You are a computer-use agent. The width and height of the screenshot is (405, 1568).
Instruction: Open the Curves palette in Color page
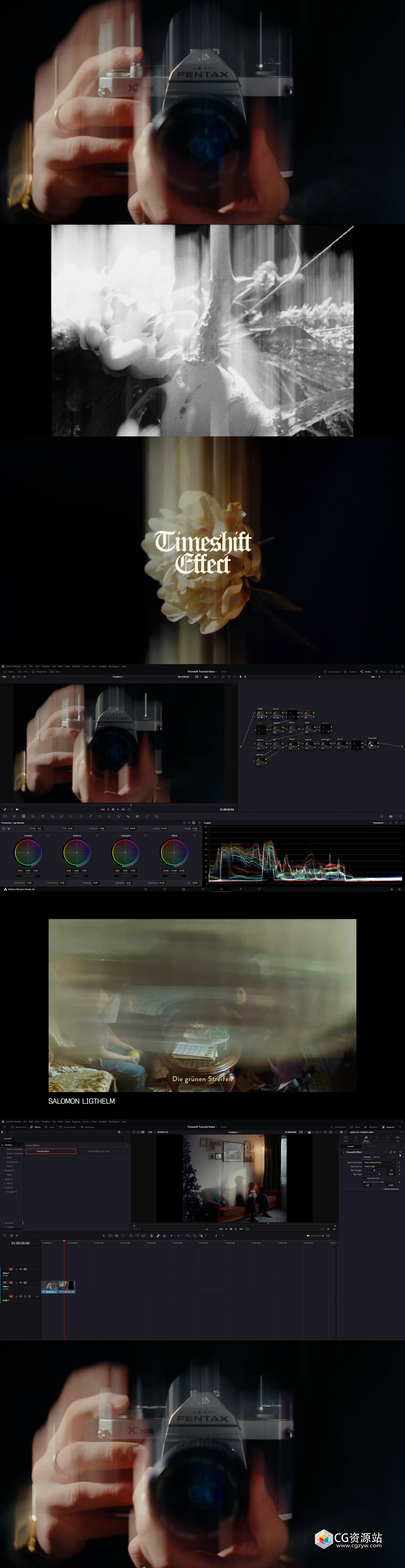(62, 816)
